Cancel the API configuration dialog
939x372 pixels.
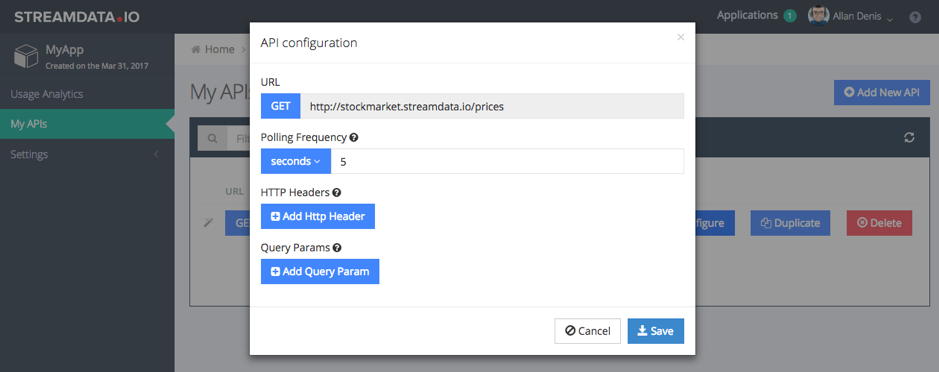coord(587,331)
